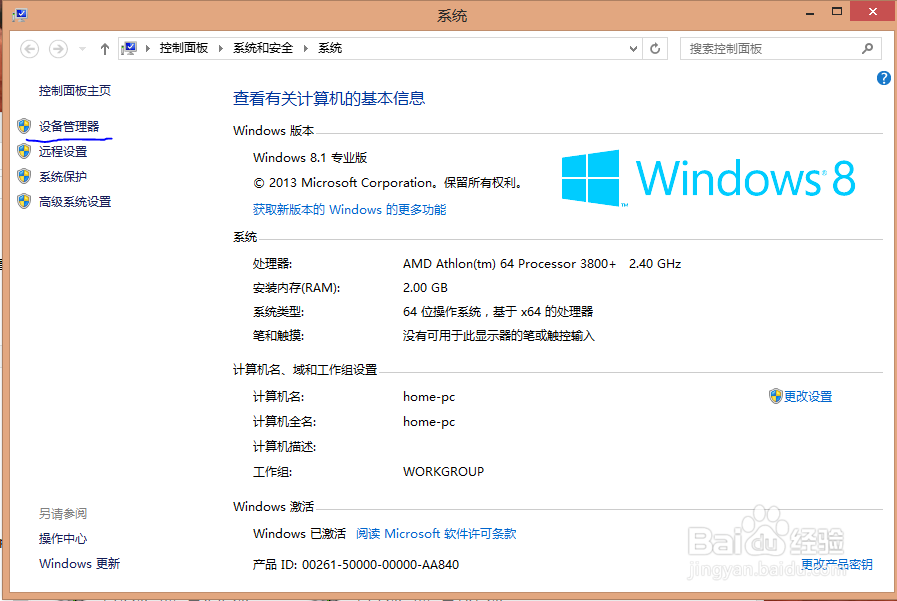Viewport: 897px width, 601px height.
Task: Expand the chevron after 系统和安全 breadcrumb
Action: tap(305, 49)
